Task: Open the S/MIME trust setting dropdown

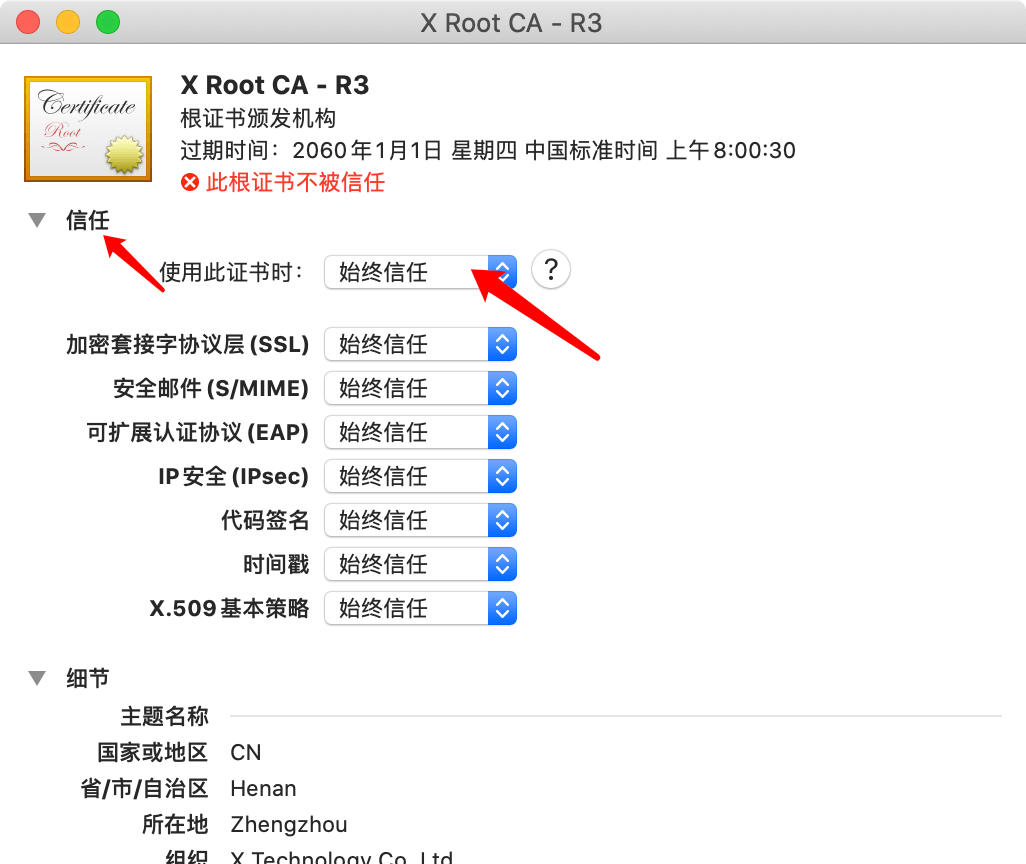Action: [420, 388]
